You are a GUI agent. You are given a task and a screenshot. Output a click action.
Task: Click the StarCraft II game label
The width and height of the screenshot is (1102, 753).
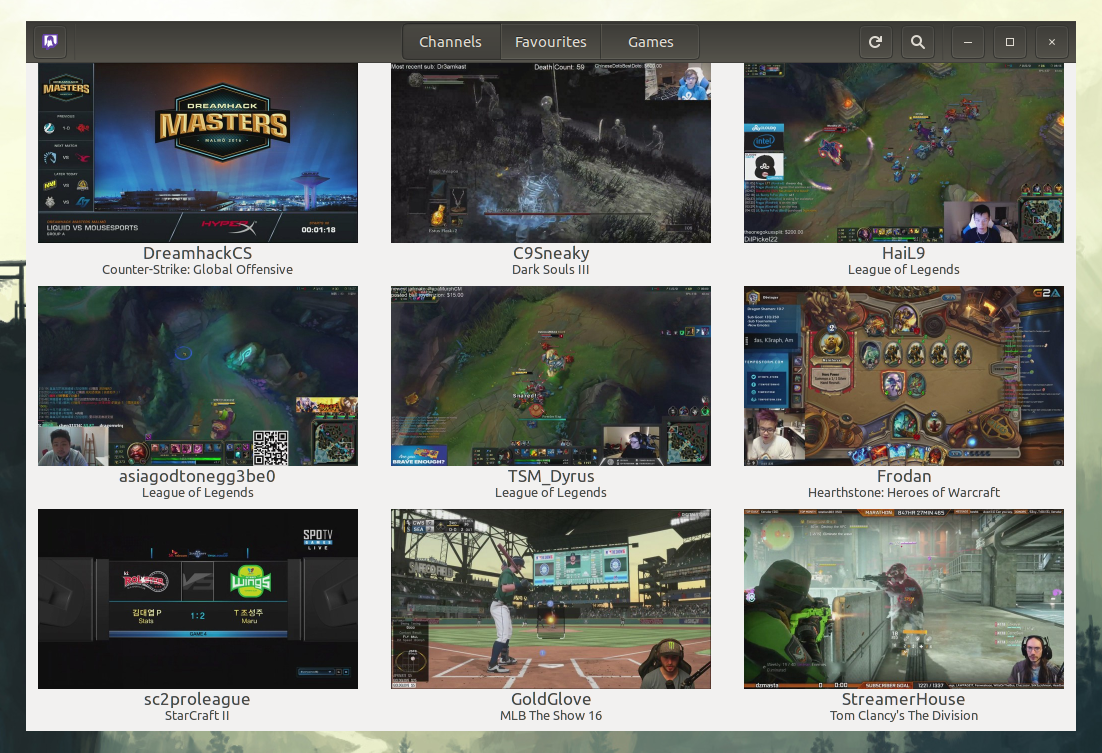point(197,716)
